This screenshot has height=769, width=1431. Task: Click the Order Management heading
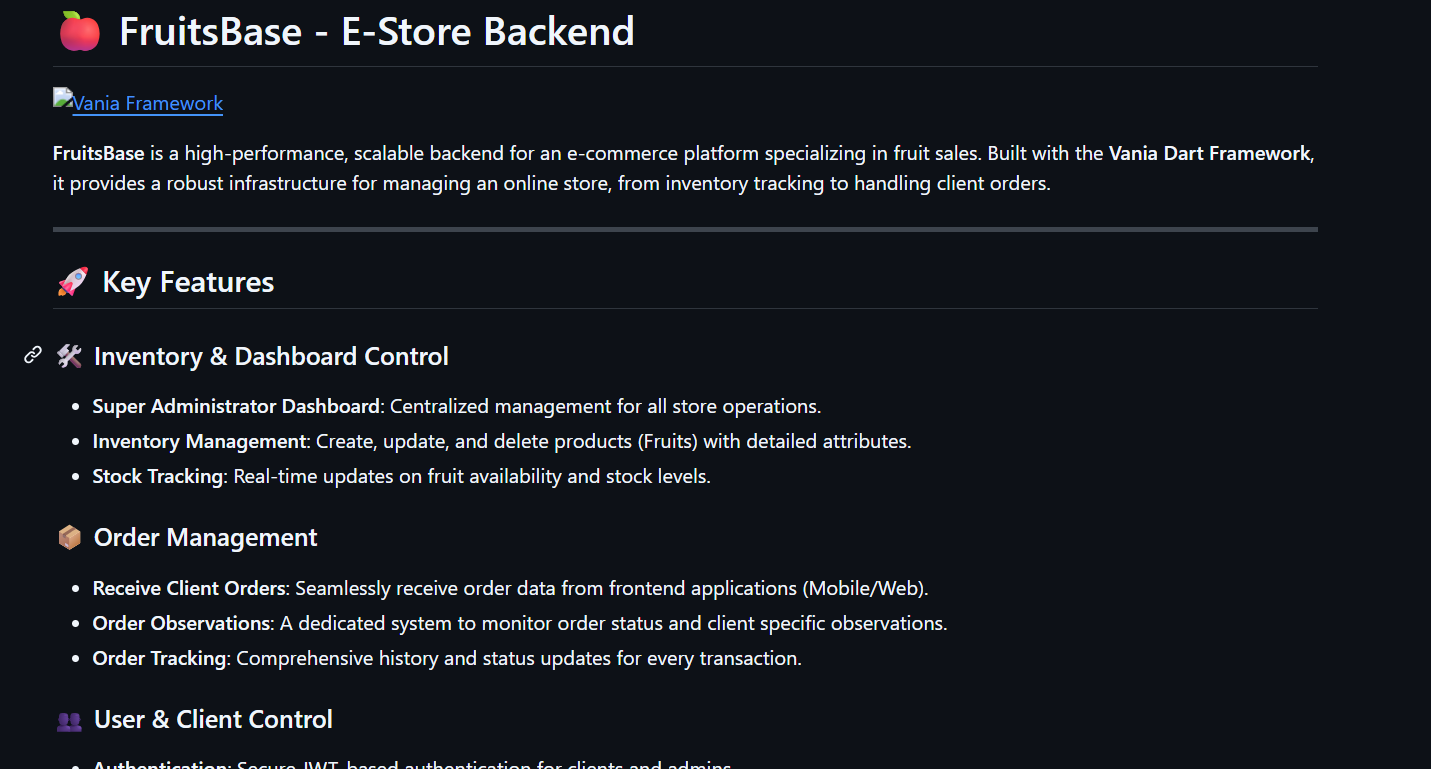(205, 538)
